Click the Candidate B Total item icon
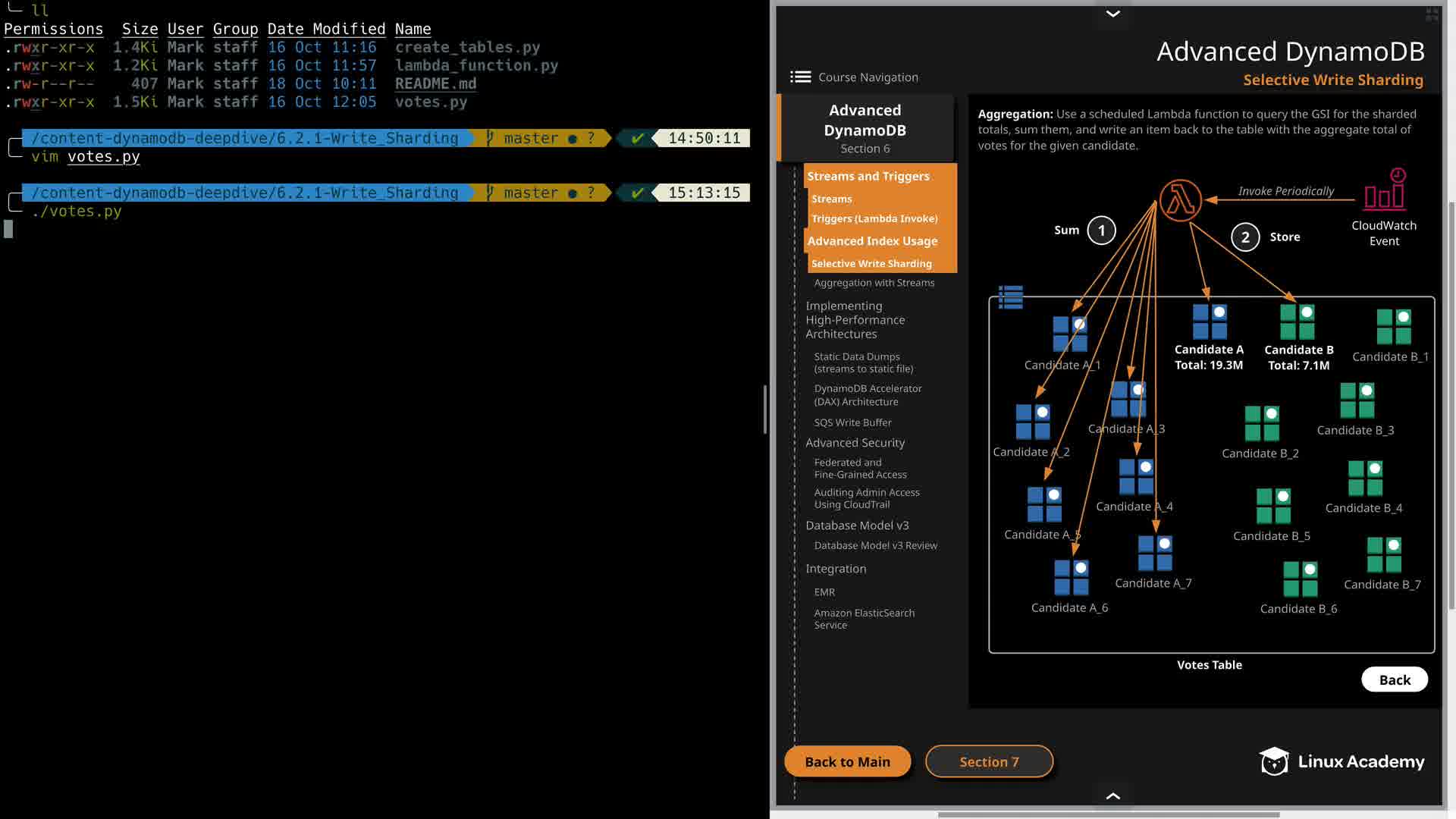1456x819 pixels. point(1298,322)
